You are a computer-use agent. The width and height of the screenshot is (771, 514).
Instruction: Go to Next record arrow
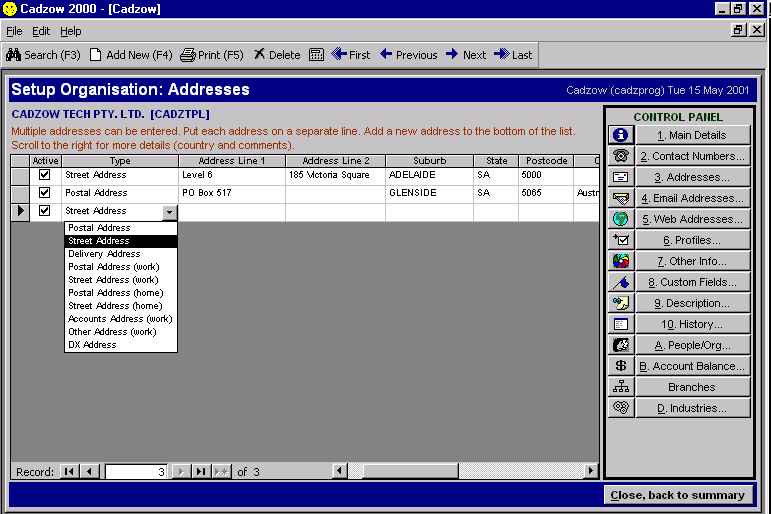click(452, 54)
